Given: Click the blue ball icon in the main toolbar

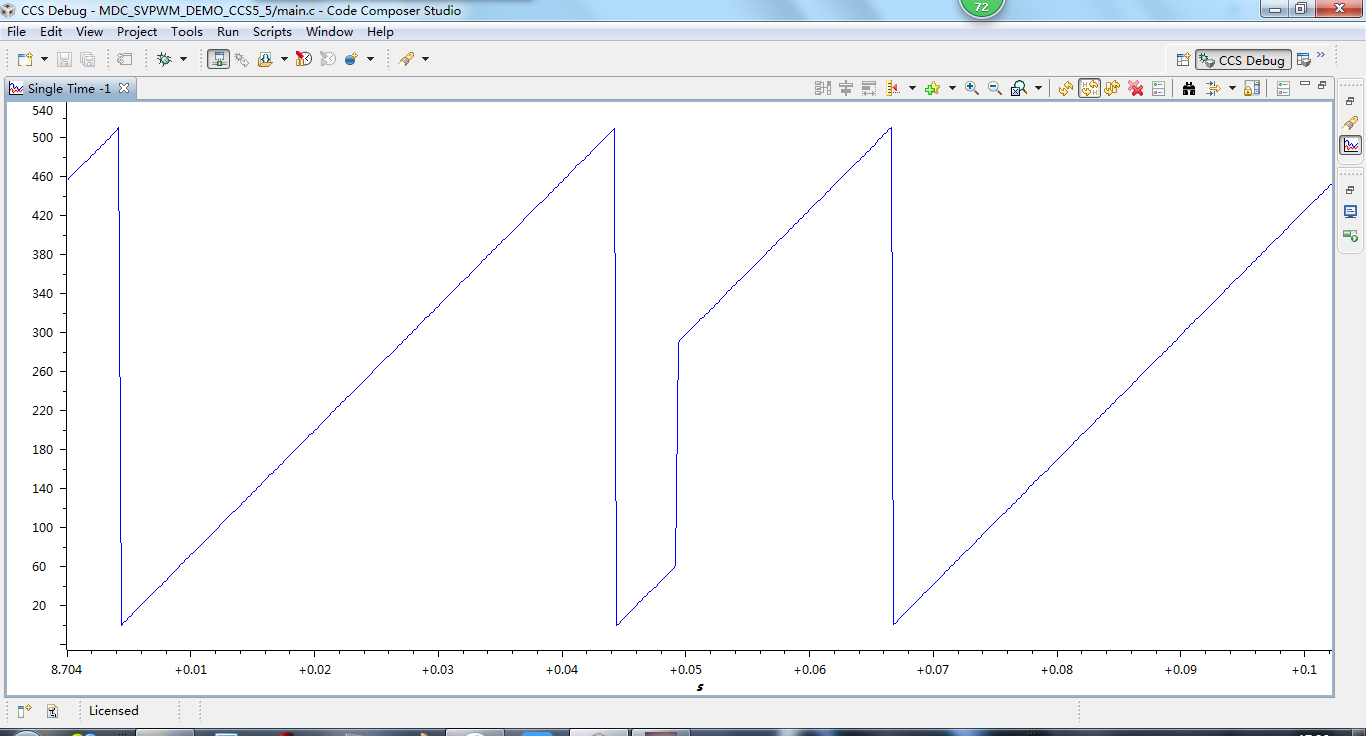Looking at the screenshot, I should (x=351, y=60).
